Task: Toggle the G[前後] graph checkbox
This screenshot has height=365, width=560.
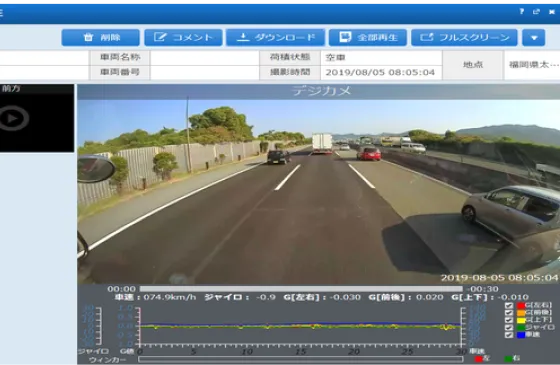Action: (509, 313)
